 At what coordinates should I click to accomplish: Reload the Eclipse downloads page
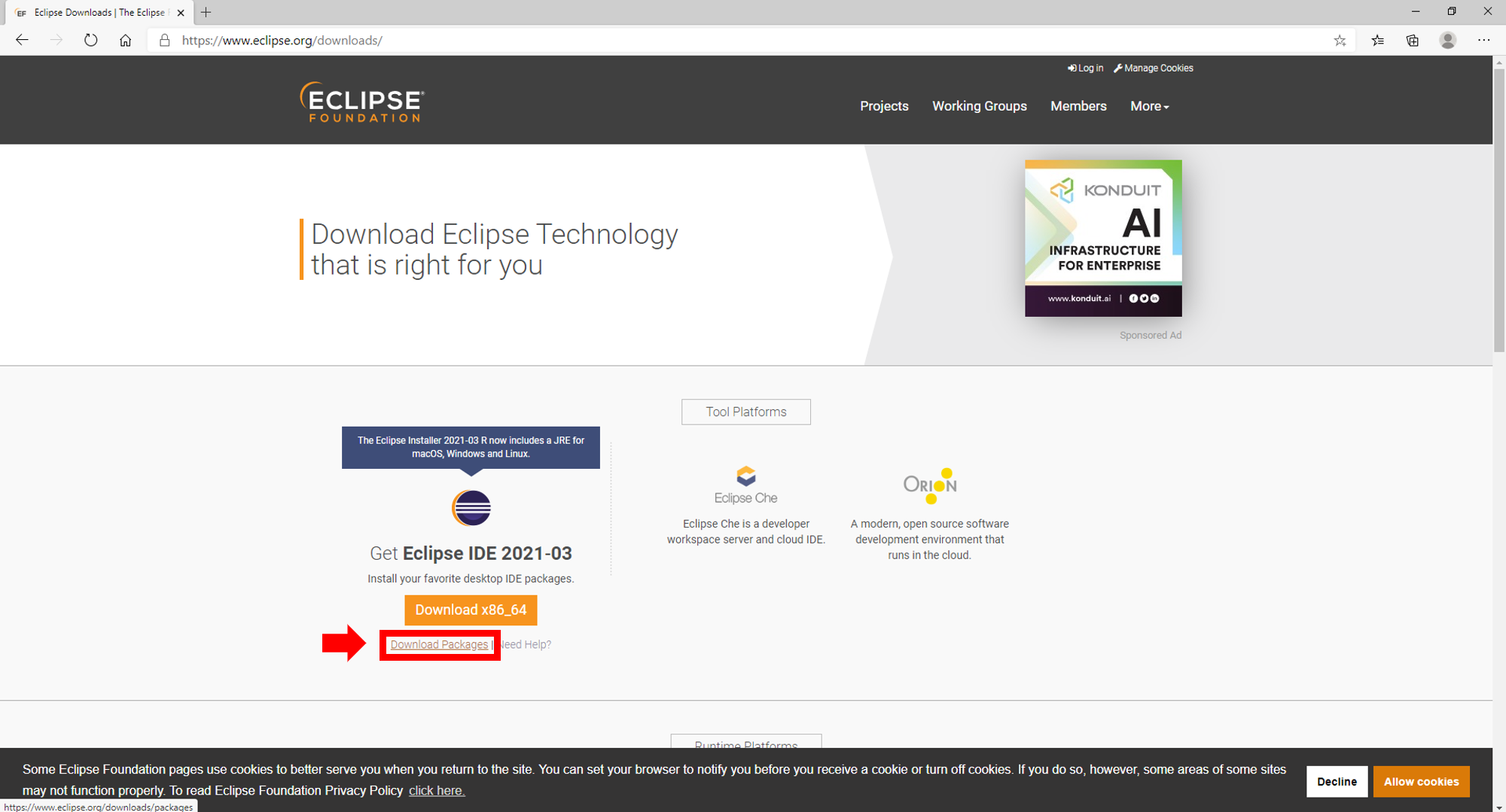(x=91, y=41)
